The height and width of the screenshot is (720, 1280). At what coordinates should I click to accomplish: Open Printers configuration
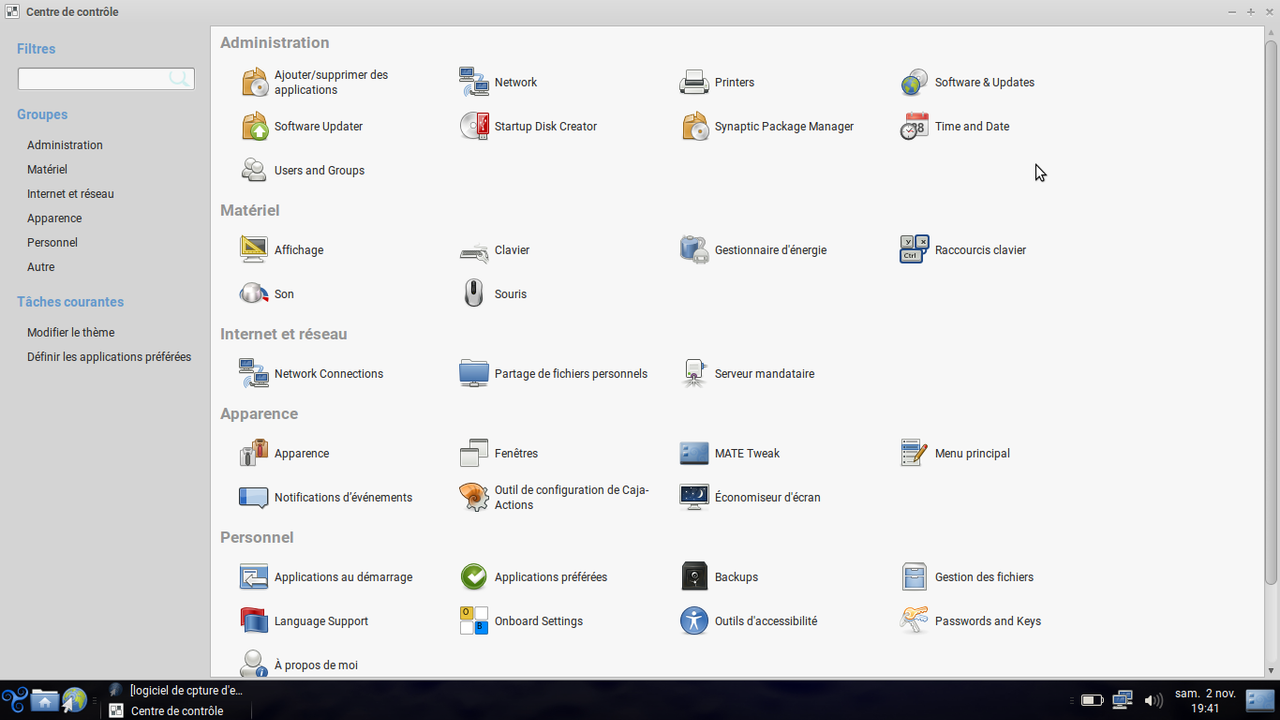point(717,82)
